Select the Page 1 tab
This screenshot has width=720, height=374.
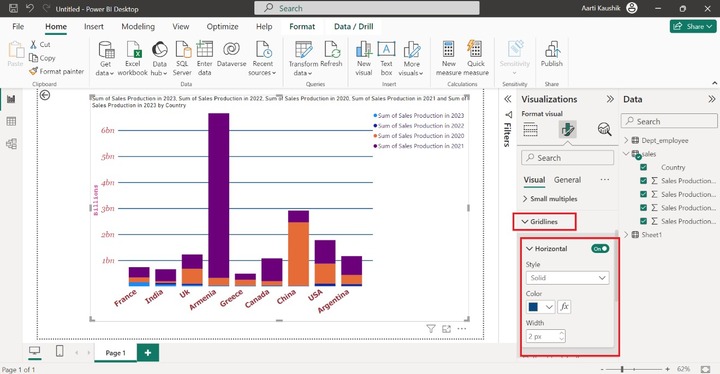click(x=115, y=352)
